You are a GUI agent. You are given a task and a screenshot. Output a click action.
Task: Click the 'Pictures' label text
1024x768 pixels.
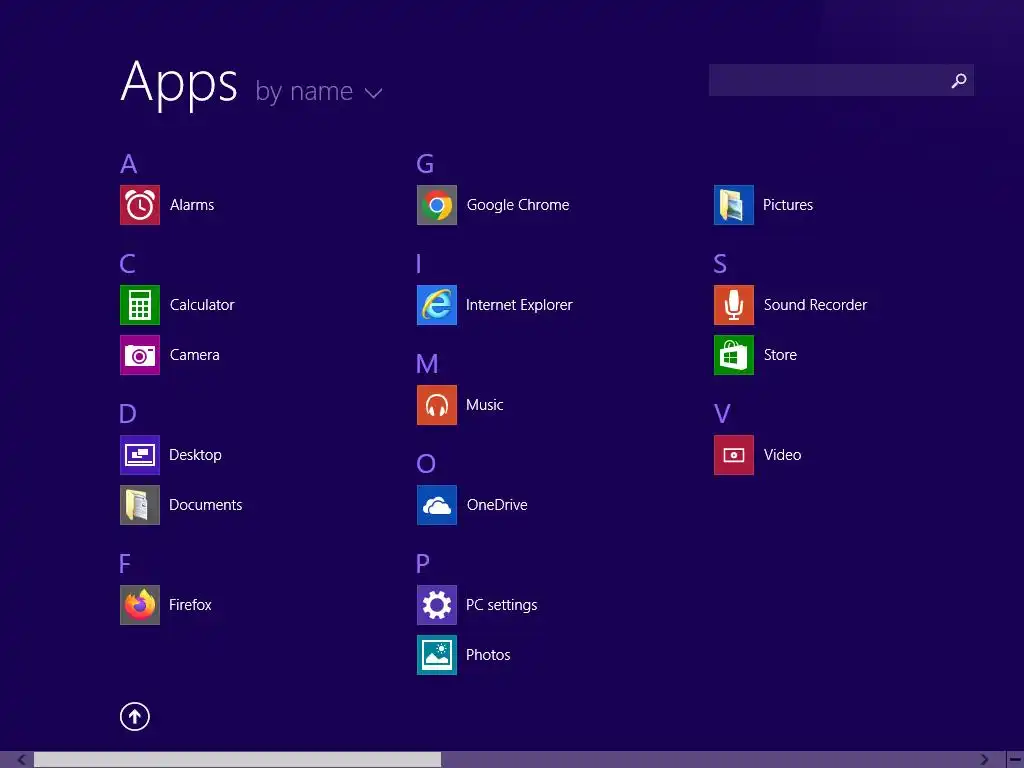788,205
